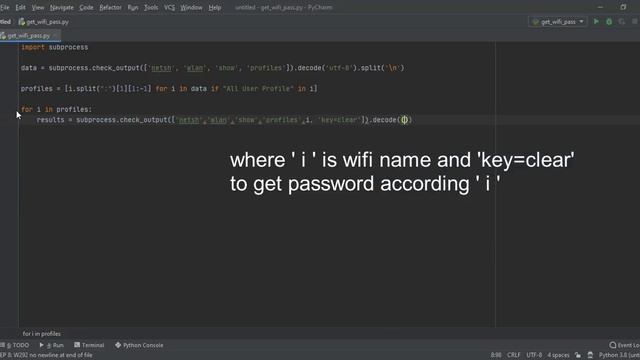Toggle the read-only lock icon

coord(578,355)
